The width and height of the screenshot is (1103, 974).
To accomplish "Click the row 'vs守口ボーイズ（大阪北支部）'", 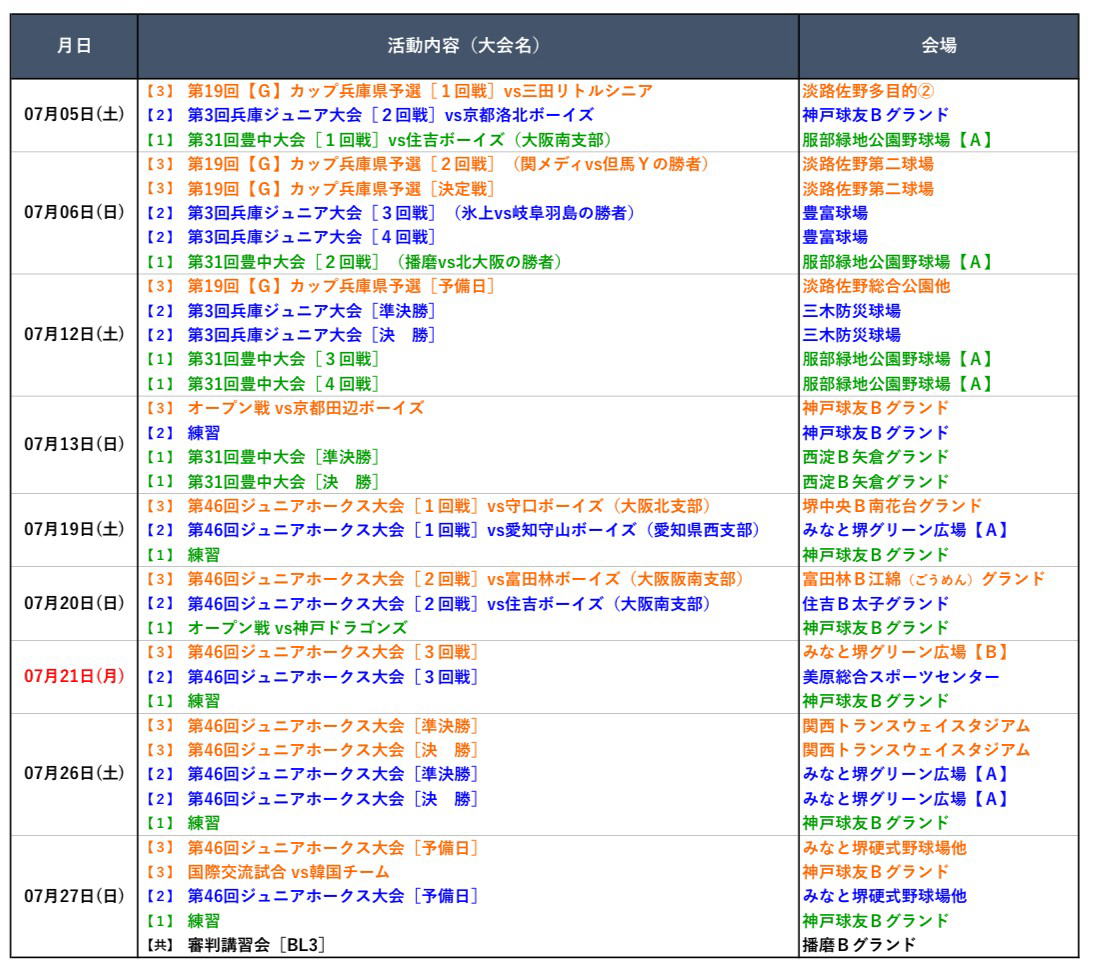I will click(428, 506).
